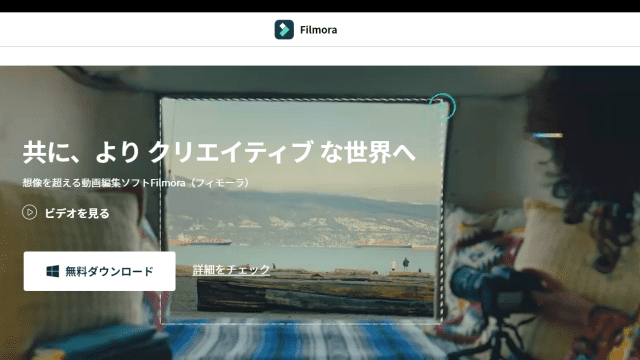
Task: Click the teal circular cursor ring
Action: (442, 107)
